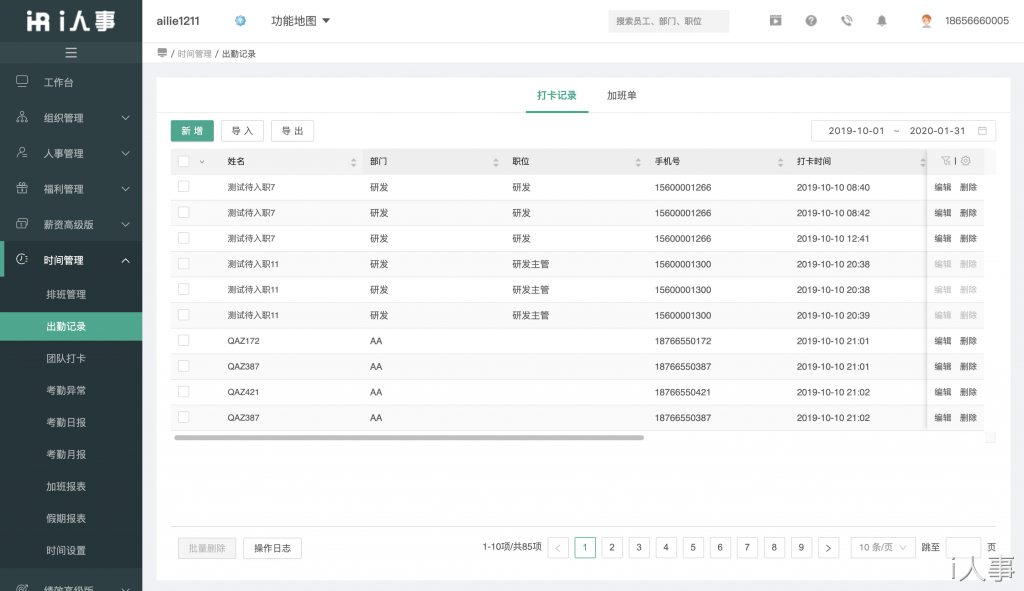Open the notification bell icon
Screen dimensions: 1024x591
click(x=882, y=21)
